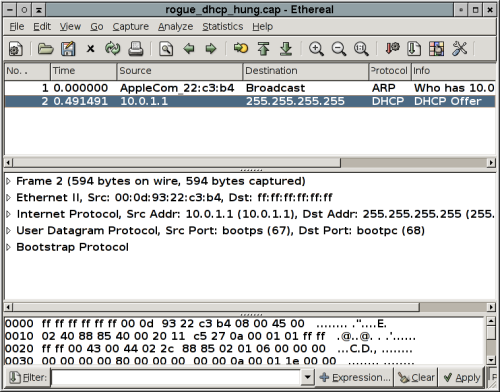Select packet 1 ARP Broadcast row

[250, 88]
